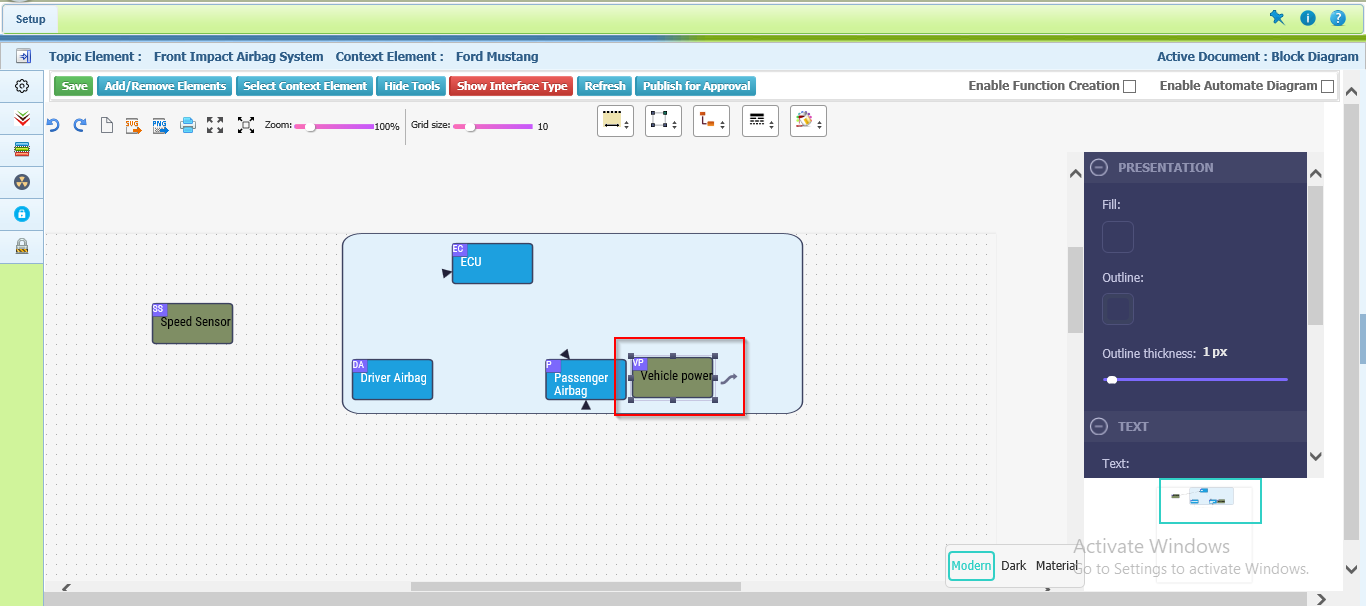Viewport: 1366px width, 606px height.
Task: Create a new blank page
Action: (107, 125)
